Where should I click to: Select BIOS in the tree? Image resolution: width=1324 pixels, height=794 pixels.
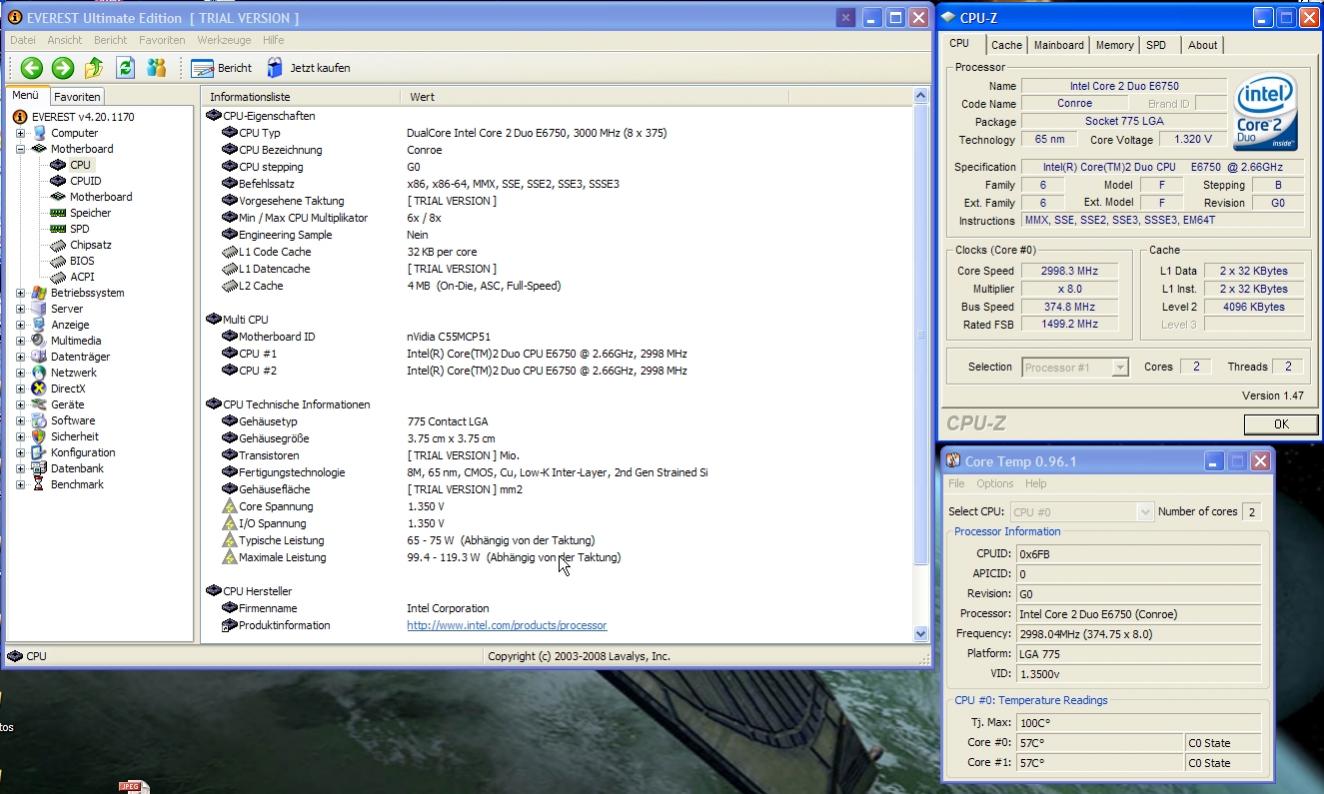pyautogui.click(x=82, y=261)
